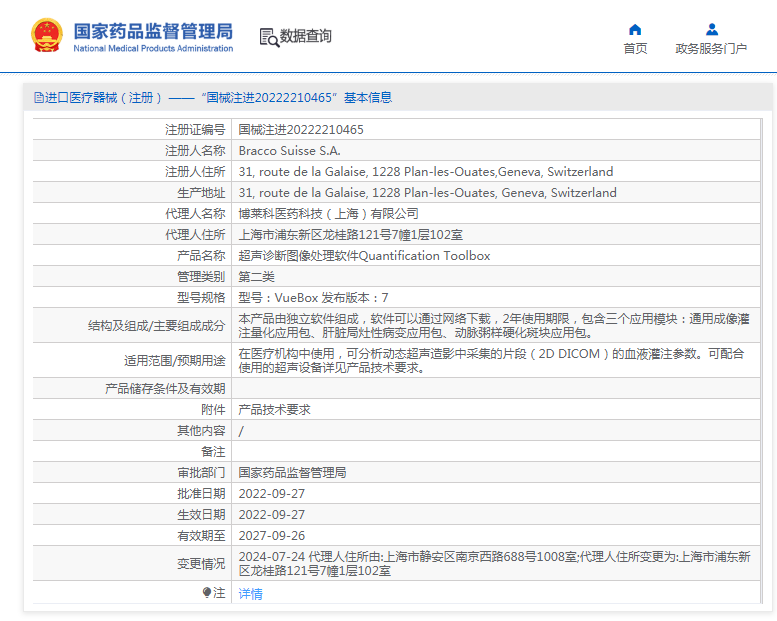Click 上海市浦东新区龙桂路121号7幢1层102室 in 代理人住所 row
The height and width of the screenshot is (621, 777).
click(350, 235)
